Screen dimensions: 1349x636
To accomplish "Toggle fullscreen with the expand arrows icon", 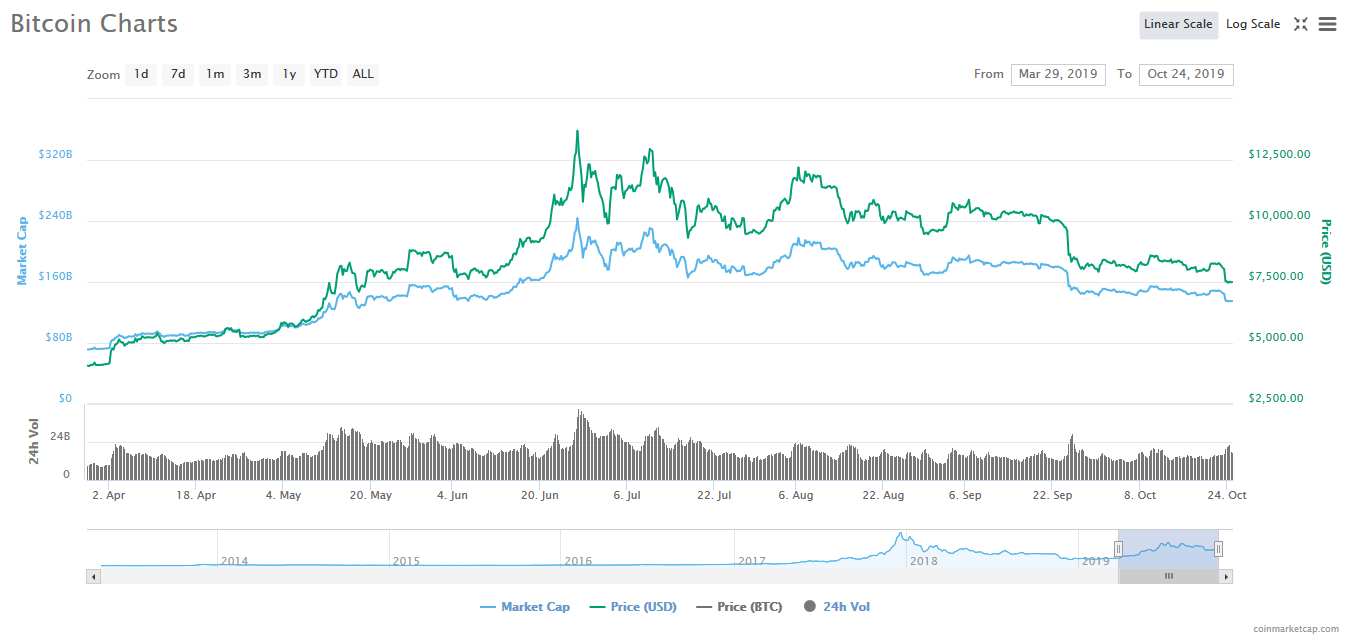I will tap(1301, 24).
